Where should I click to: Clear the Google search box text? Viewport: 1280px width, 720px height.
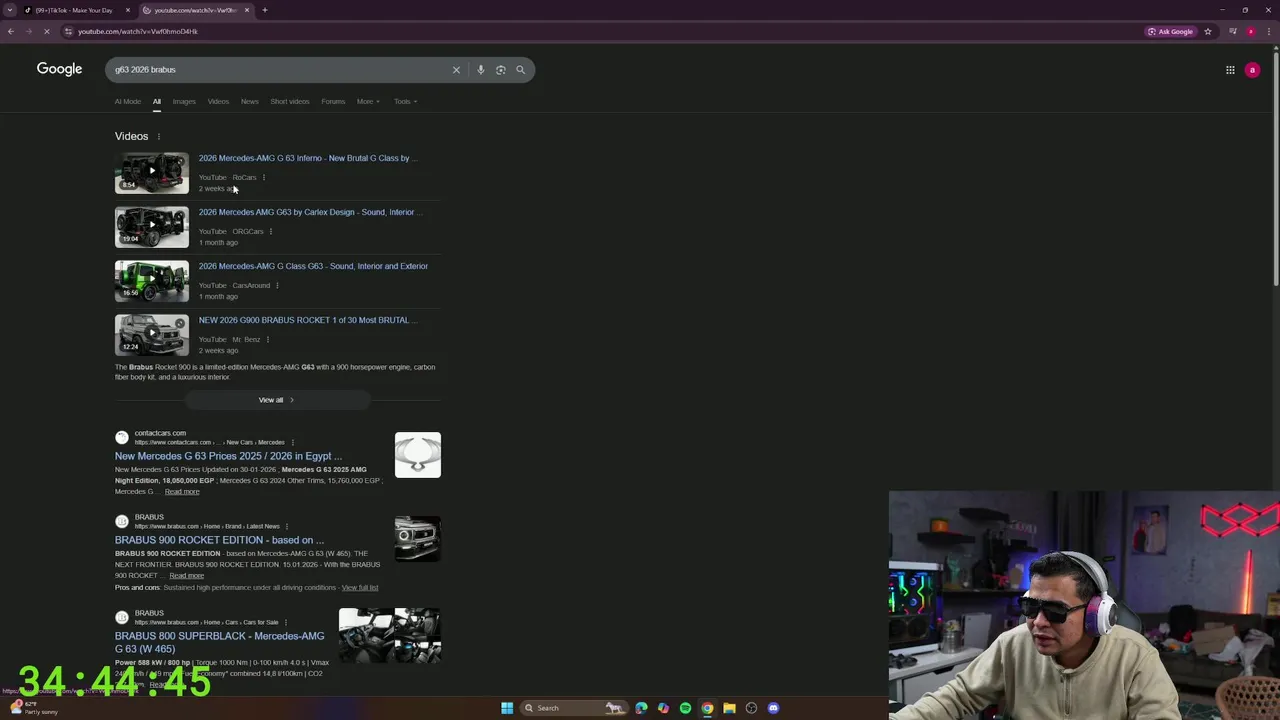[x=456, y=70]
